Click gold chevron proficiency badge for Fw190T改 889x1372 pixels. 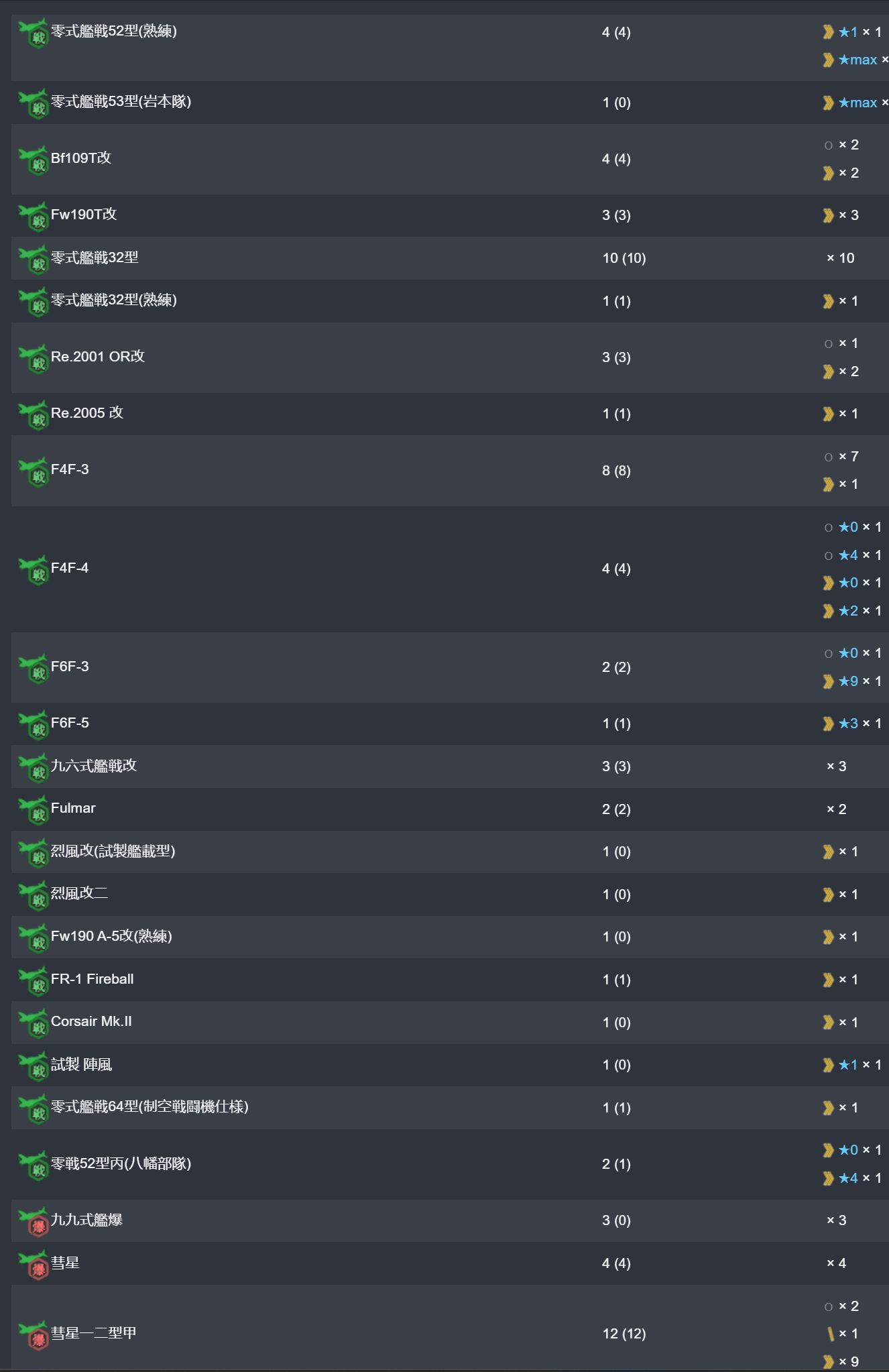pos(829,215)
